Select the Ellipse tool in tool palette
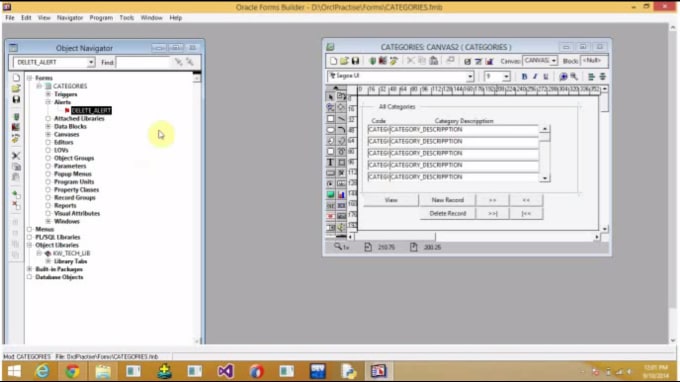Image resolution: width=680 pixels, height=382 pixels. click(x=330, y=129)
